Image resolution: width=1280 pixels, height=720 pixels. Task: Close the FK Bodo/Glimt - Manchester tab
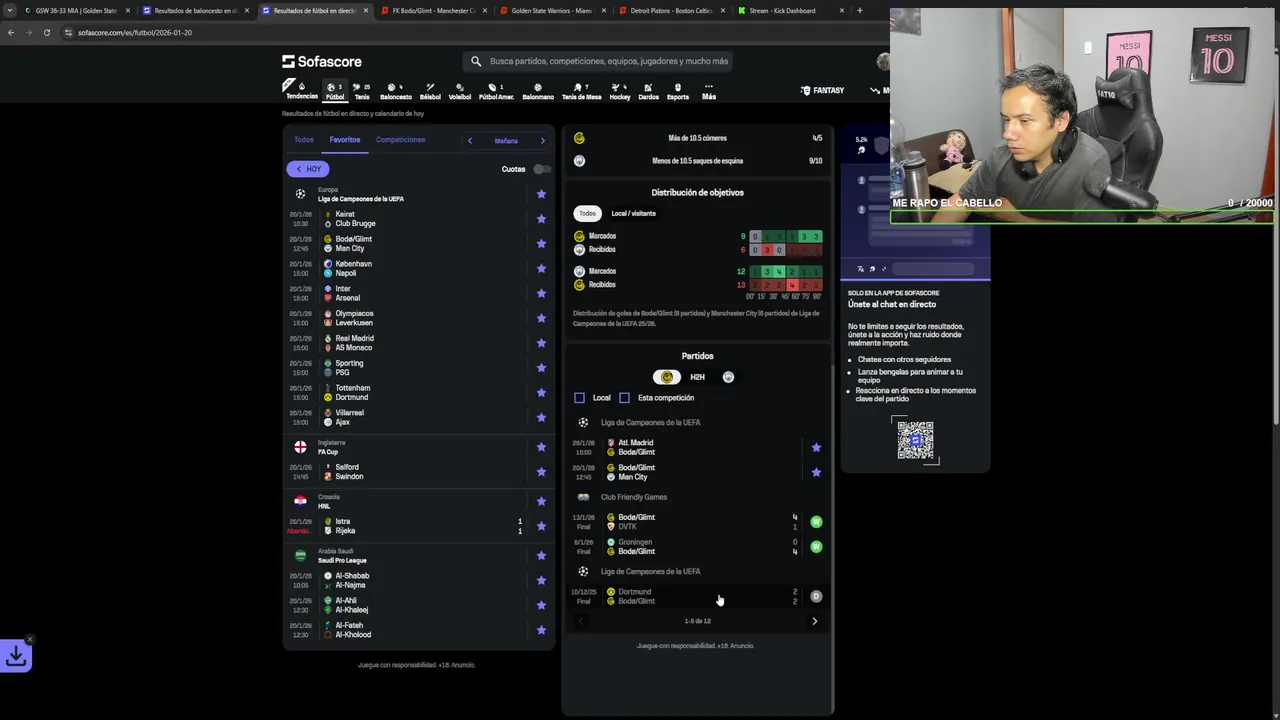[485, 10]
